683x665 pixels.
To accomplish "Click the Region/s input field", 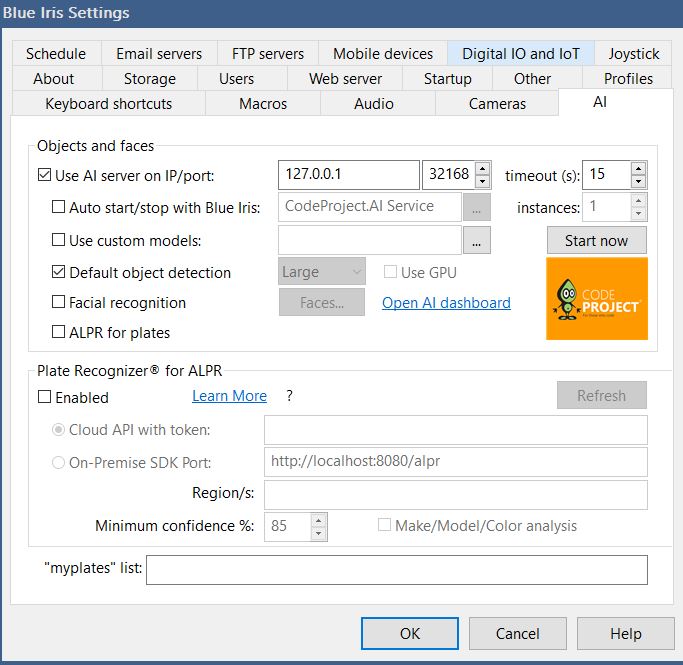I will tap(456, 495).
